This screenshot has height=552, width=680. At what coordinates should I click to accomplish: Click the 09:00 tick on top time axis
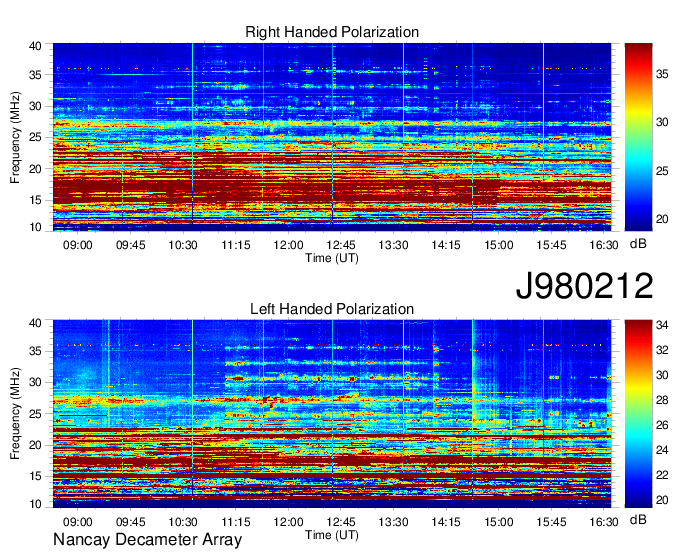pyautogui.click(x=78, y=245)
